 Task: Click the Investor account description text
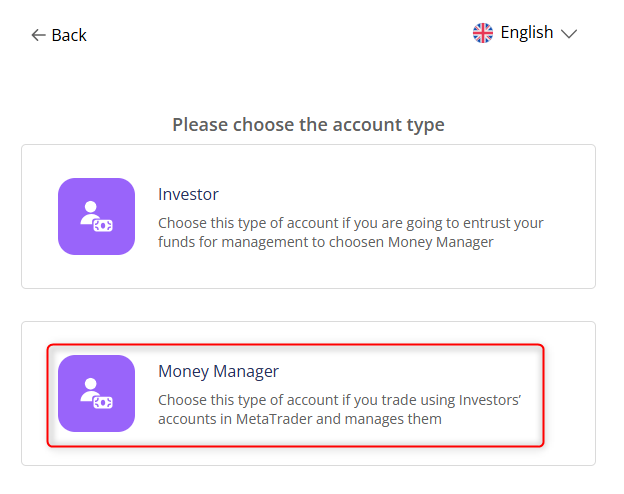click(x=350, y=232)
